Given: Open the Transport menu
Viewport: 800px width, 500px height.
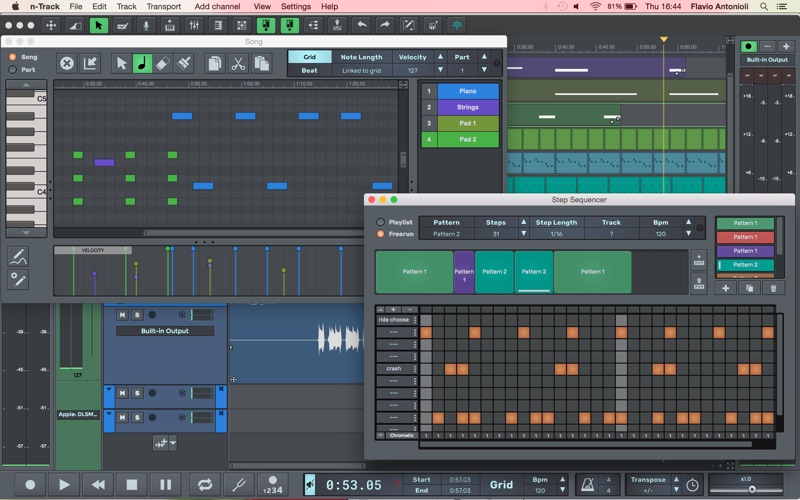Looking at the screenshot, I should point(164,7).
